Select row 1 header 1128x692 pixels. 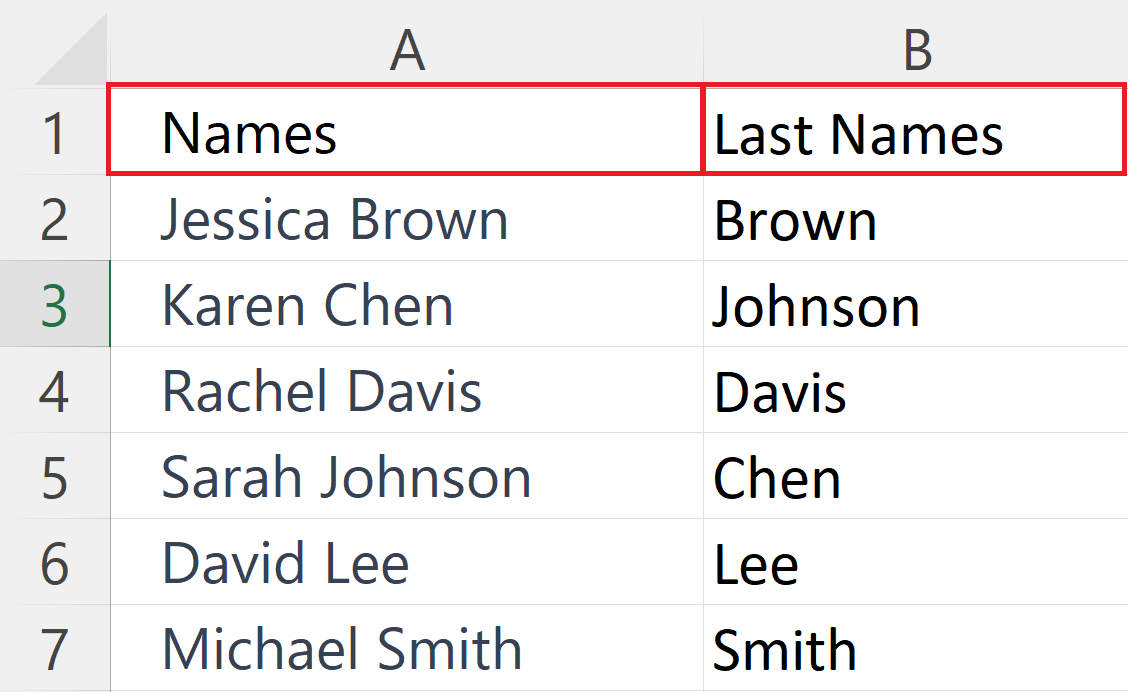click(x=55, y=132)
